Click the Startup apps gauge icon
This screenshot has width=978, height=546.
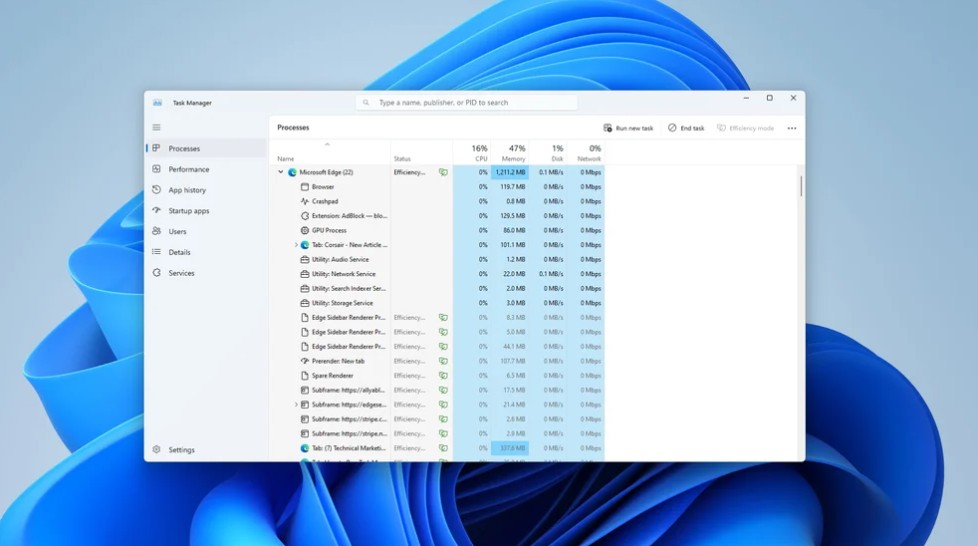(x=157, y=210)
